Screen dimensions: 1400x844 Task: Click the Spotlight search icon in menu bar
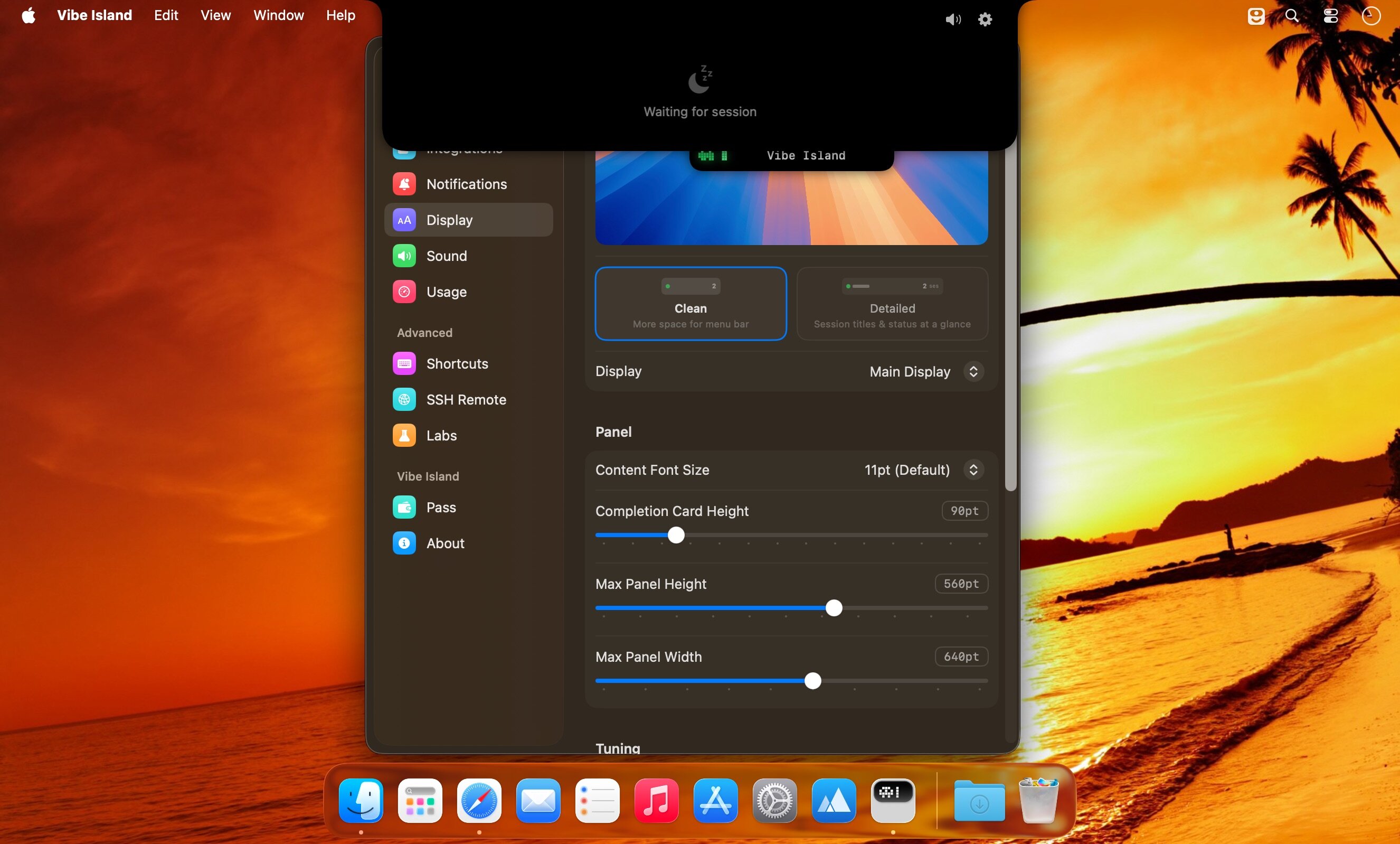(1291, 15)
